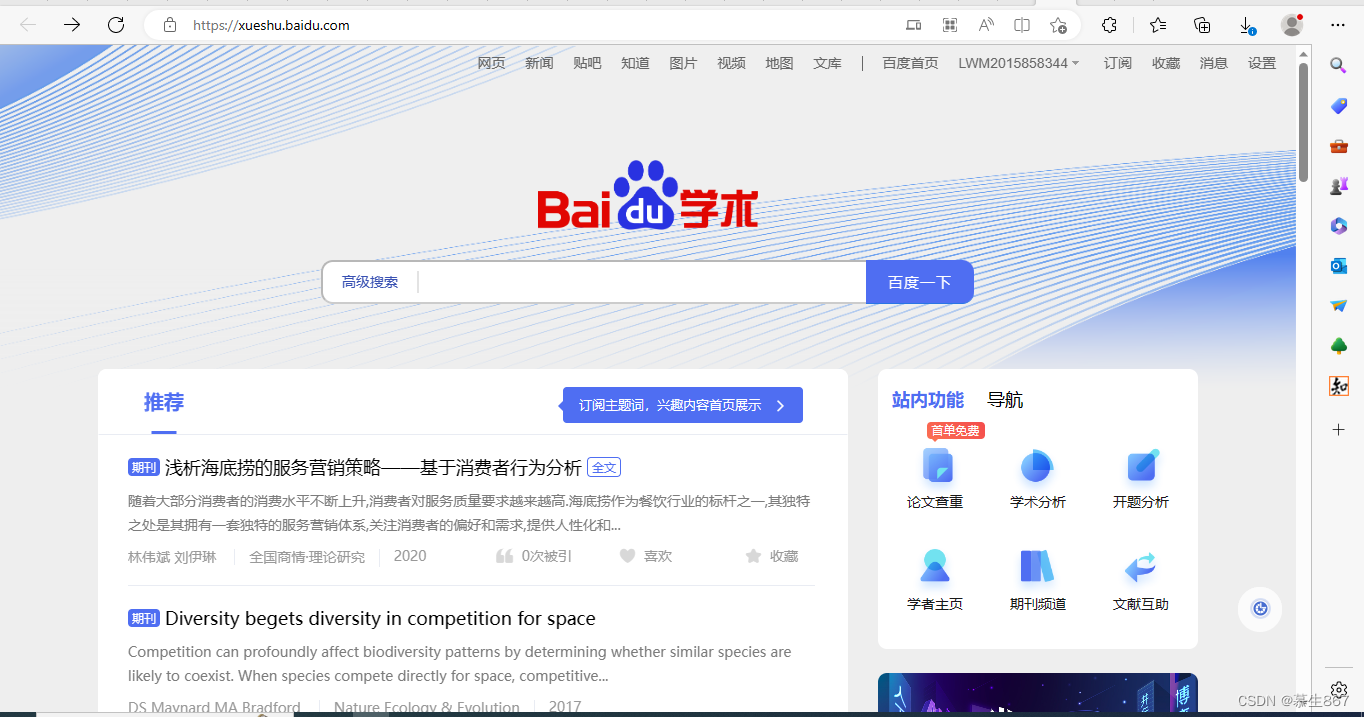Open the split screen icon
The width and height of the screenshot is (1364, 717).
pyautogui.click(x=1022, y=25)
